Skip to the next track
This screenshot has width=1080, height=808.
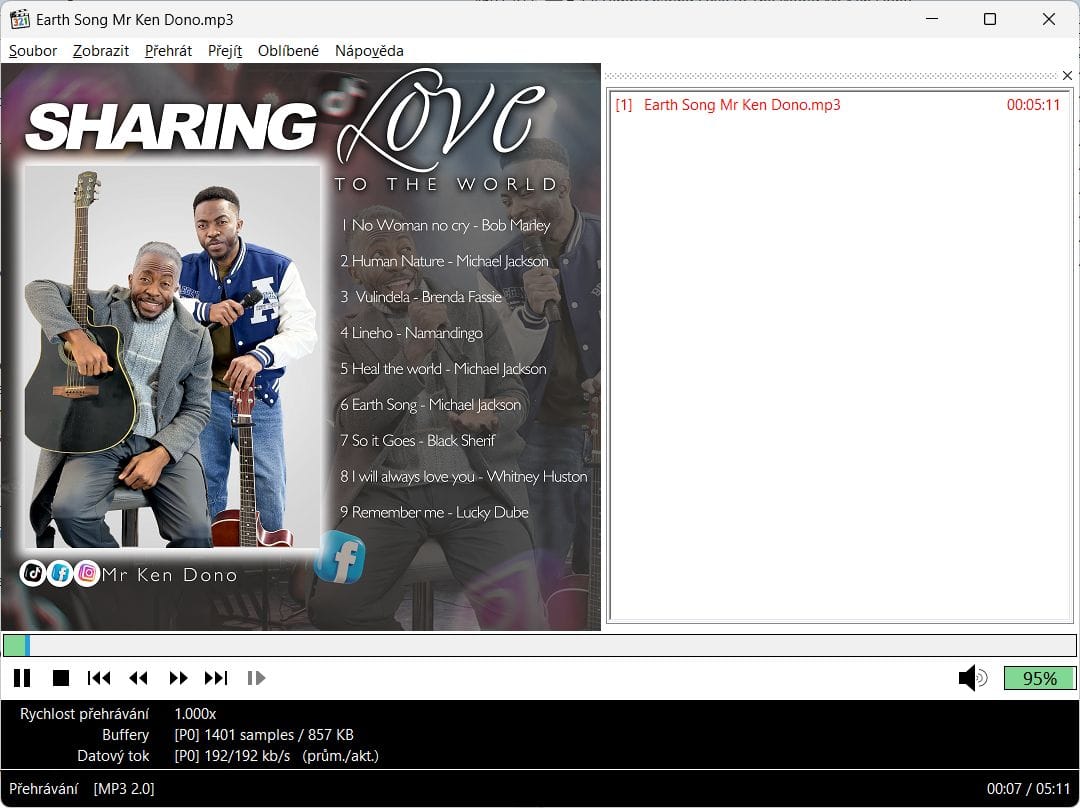tap(216, 678)
